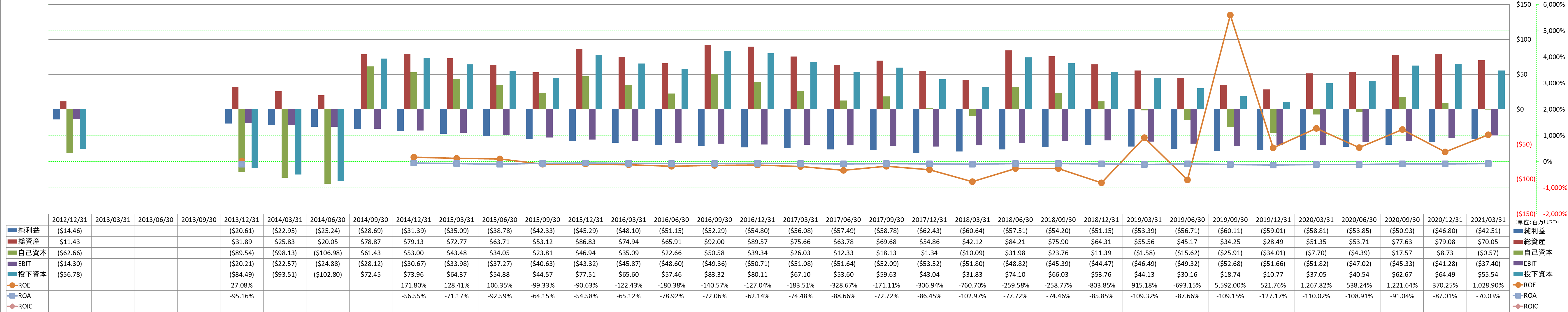This screenshot has height=312, width=1568.
Task: Click the ROA cell -95.16%
Action: coord(242,296)
